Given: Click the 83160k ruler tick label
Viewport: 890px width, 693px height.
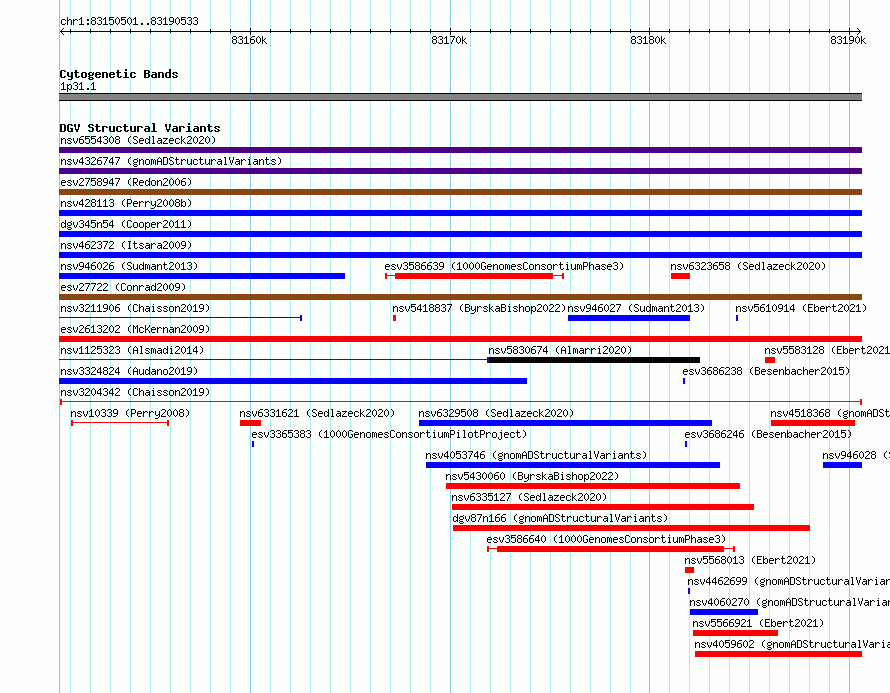Looking at the screenshot, I should (249, 40).
